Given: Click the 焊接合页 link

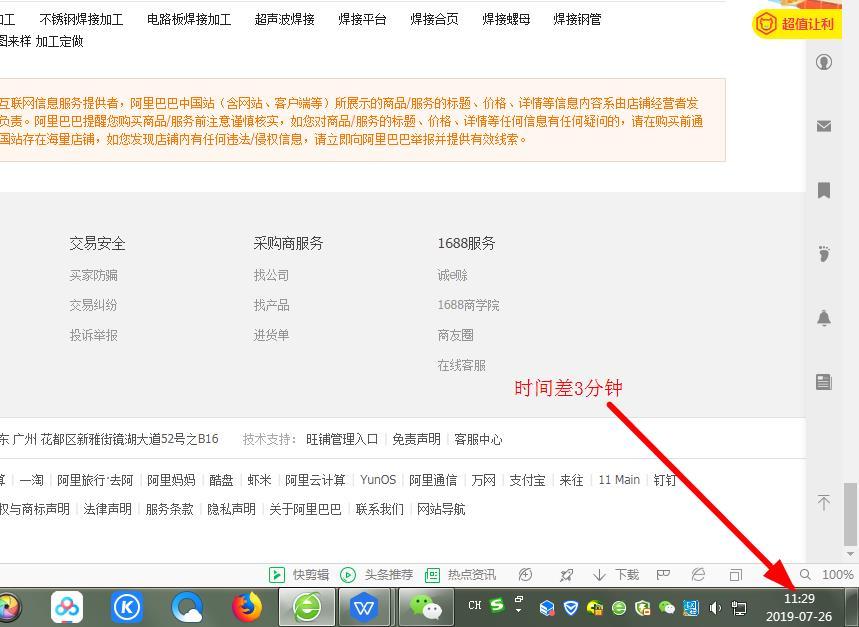Looking at the screenshot, I should 434,20.
